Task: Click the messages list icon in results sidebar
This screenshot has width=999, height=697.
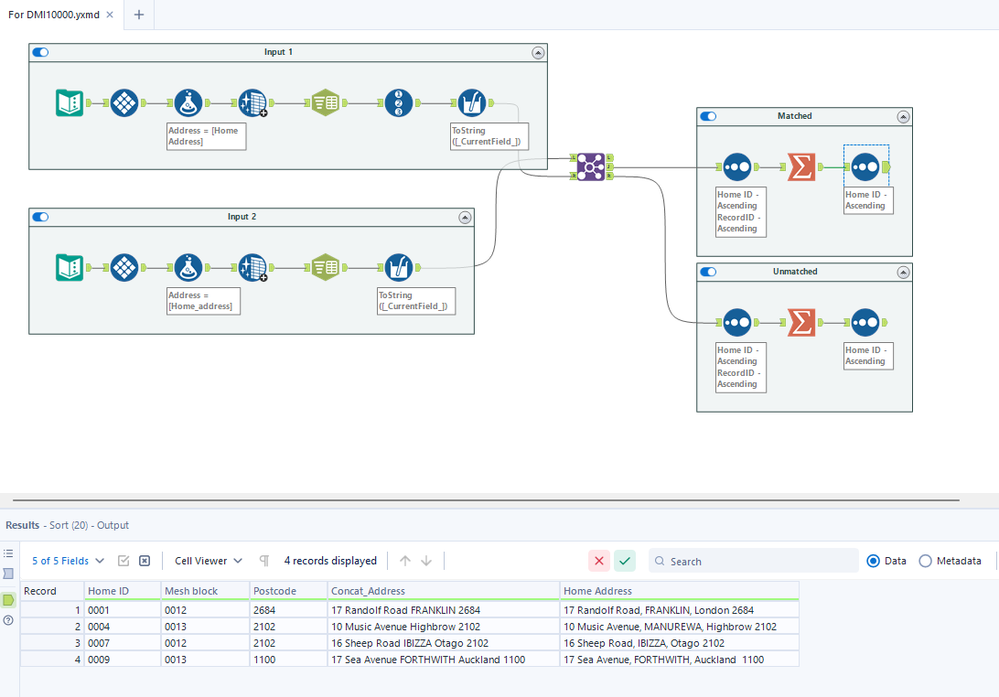Action: (x=8, y=553)
